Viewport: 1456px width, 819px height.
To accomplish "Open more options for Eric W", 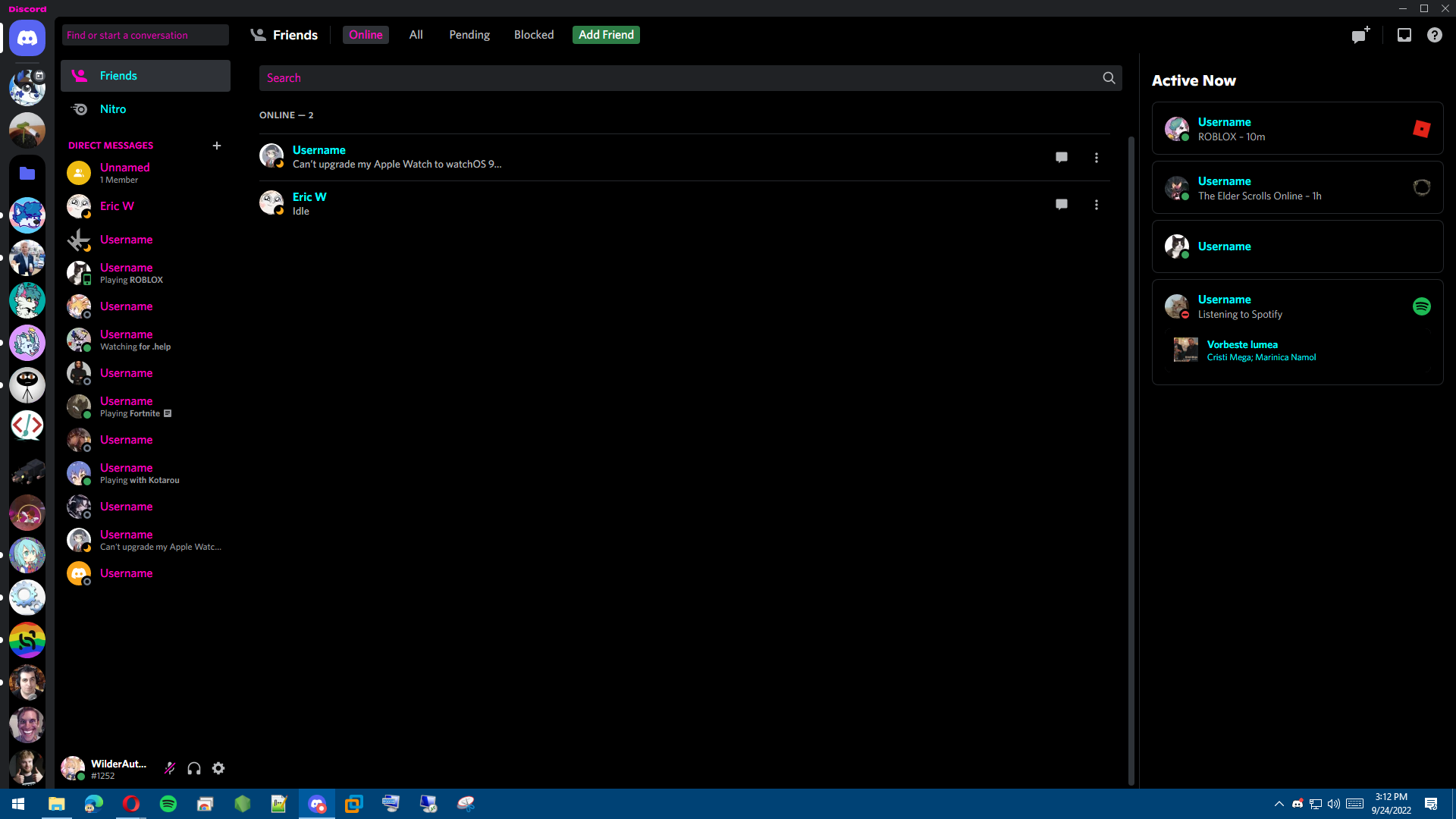I will point(1097,205).
